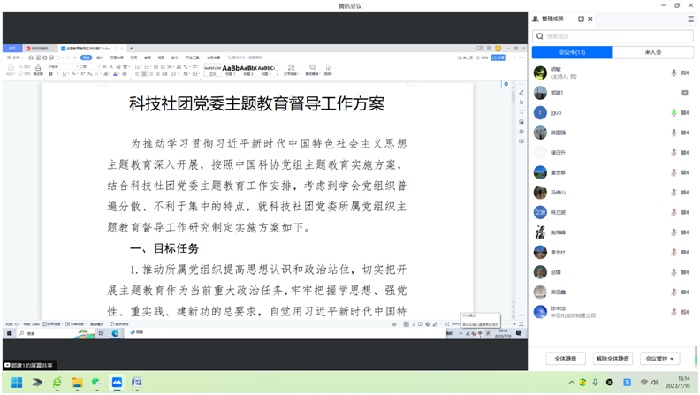700x395 pixels.
Task: Pop out the 管理成员 panel into a window
Action: click(x=581, y=19)
